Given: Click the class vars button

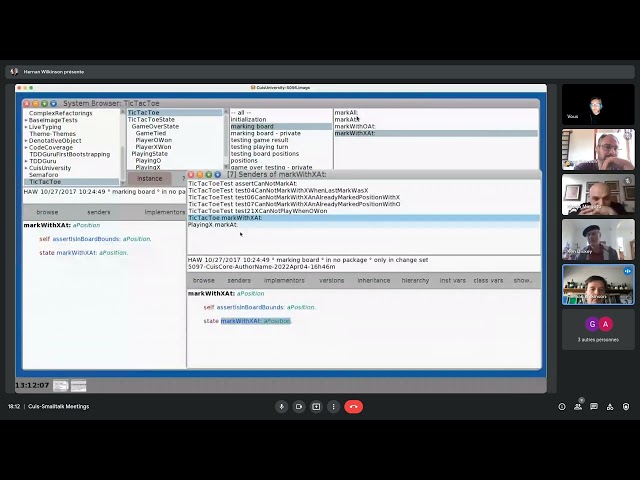Looking at the screenshot, I should click(x=488, y=280).
